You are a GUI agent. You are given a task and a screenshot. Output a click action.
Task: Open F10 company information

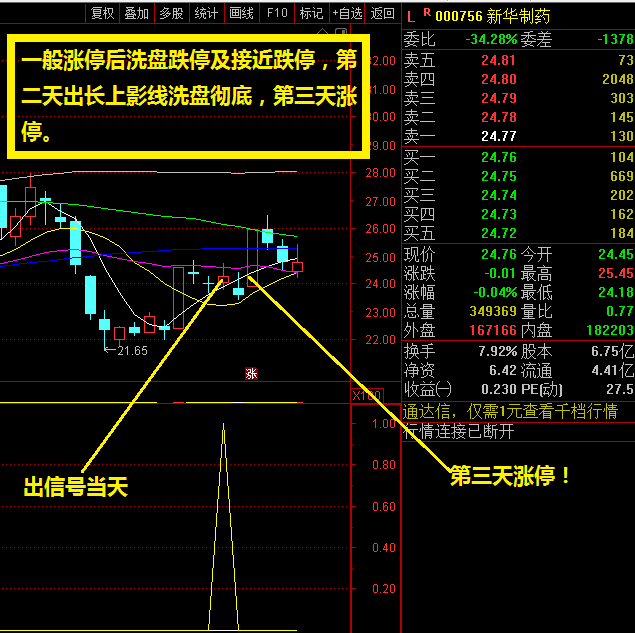coord(277,14)
